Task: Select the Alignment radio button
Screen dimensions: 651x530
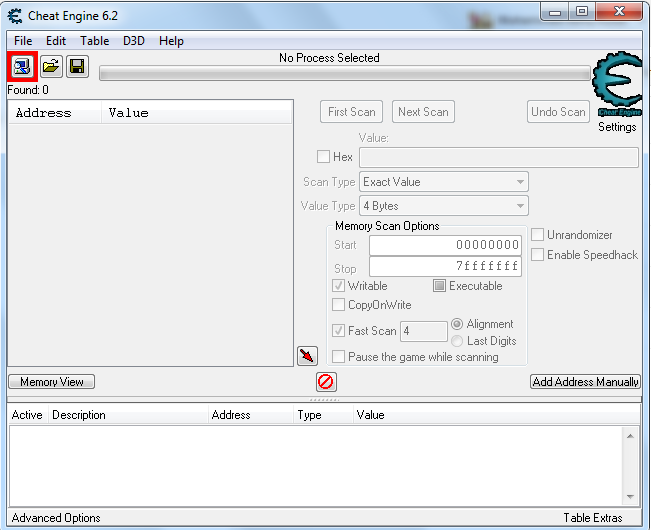Action: click(457, 324)
